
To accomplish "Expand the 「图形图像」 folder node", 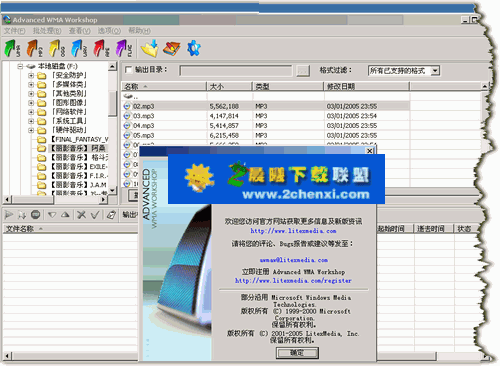I will tap(31, 103).
